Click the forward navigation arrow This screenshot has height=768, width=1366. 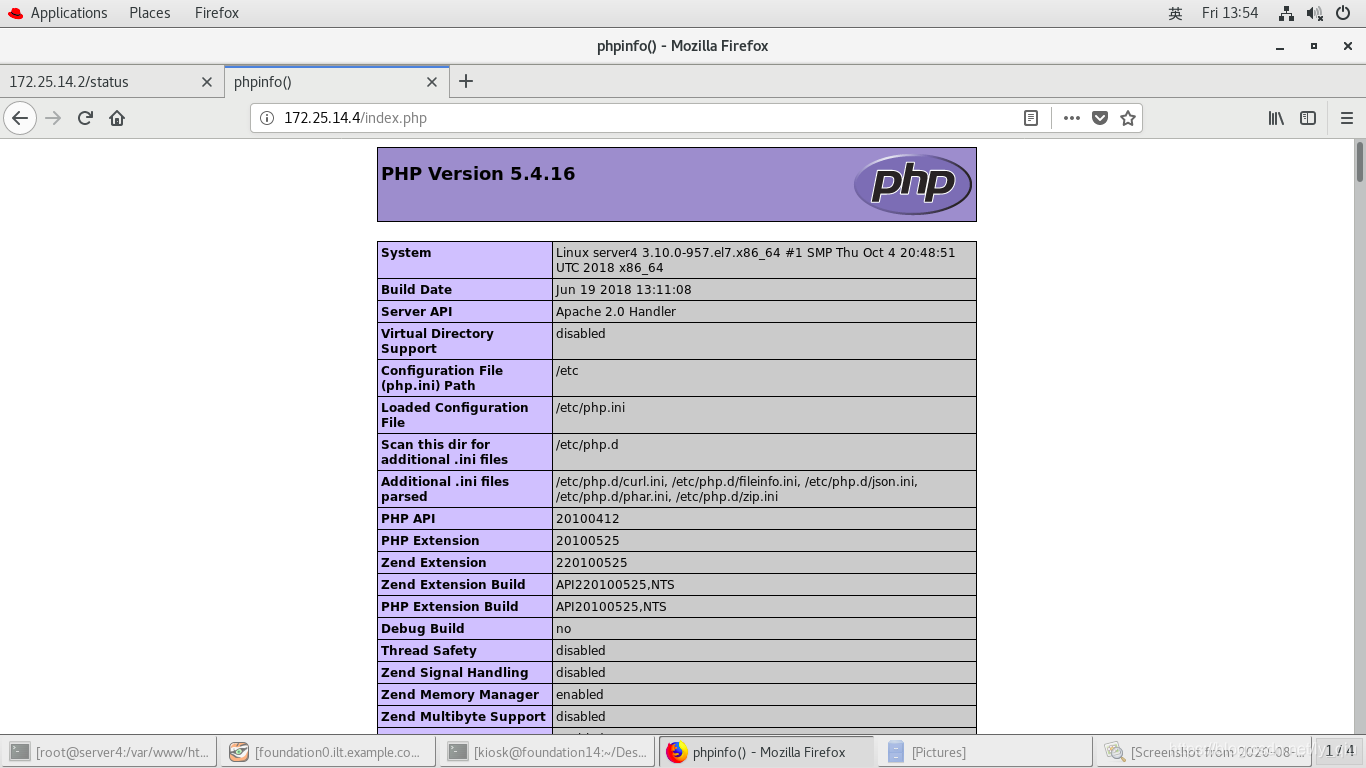53,118
